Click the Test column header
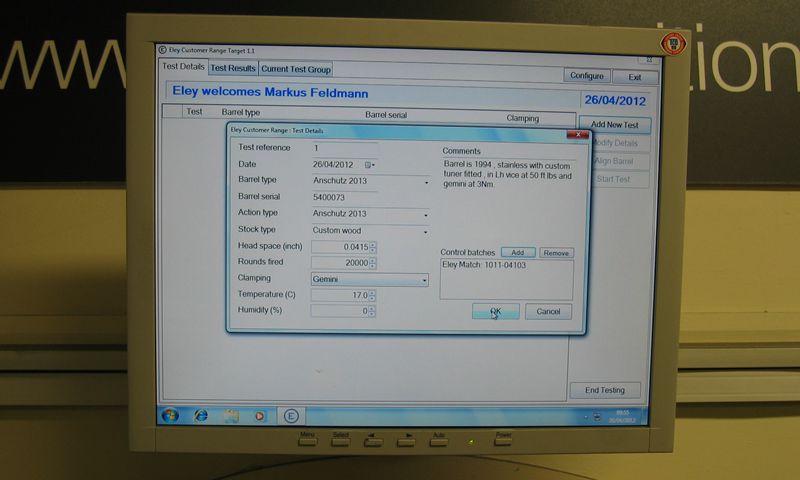Viewport: 800px width, 480px height. coord(194,111)
